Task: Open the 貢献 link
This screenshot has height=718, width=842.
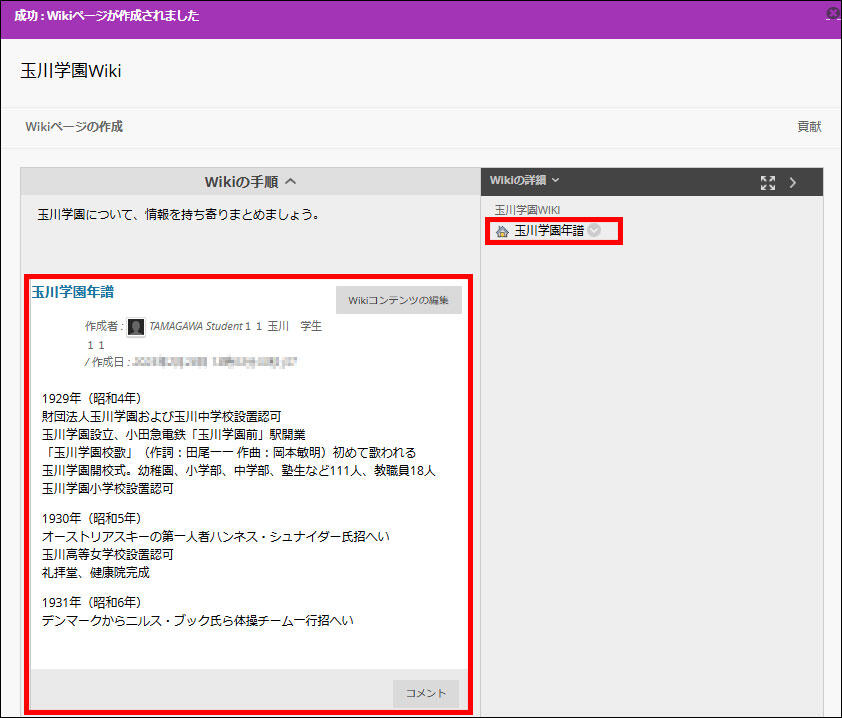Action: coord(809,127)
